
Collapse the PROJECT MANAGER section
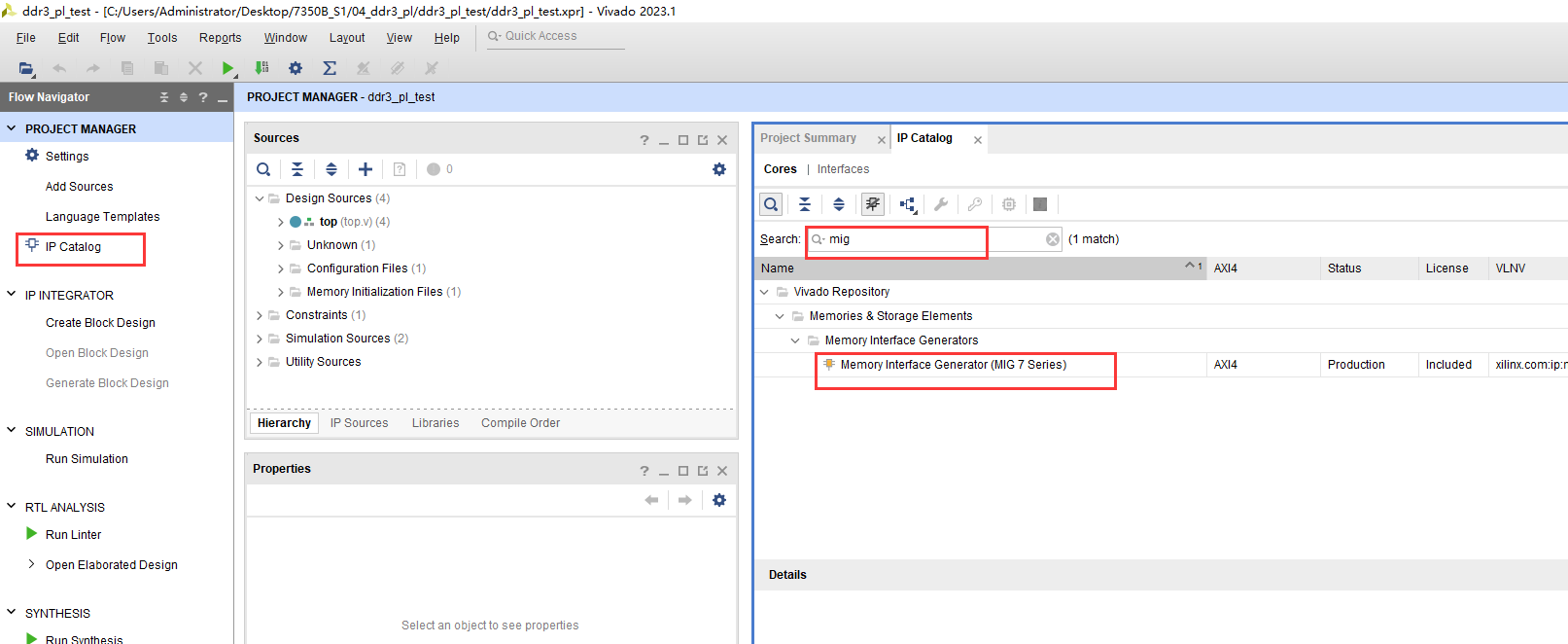[12, 128]
